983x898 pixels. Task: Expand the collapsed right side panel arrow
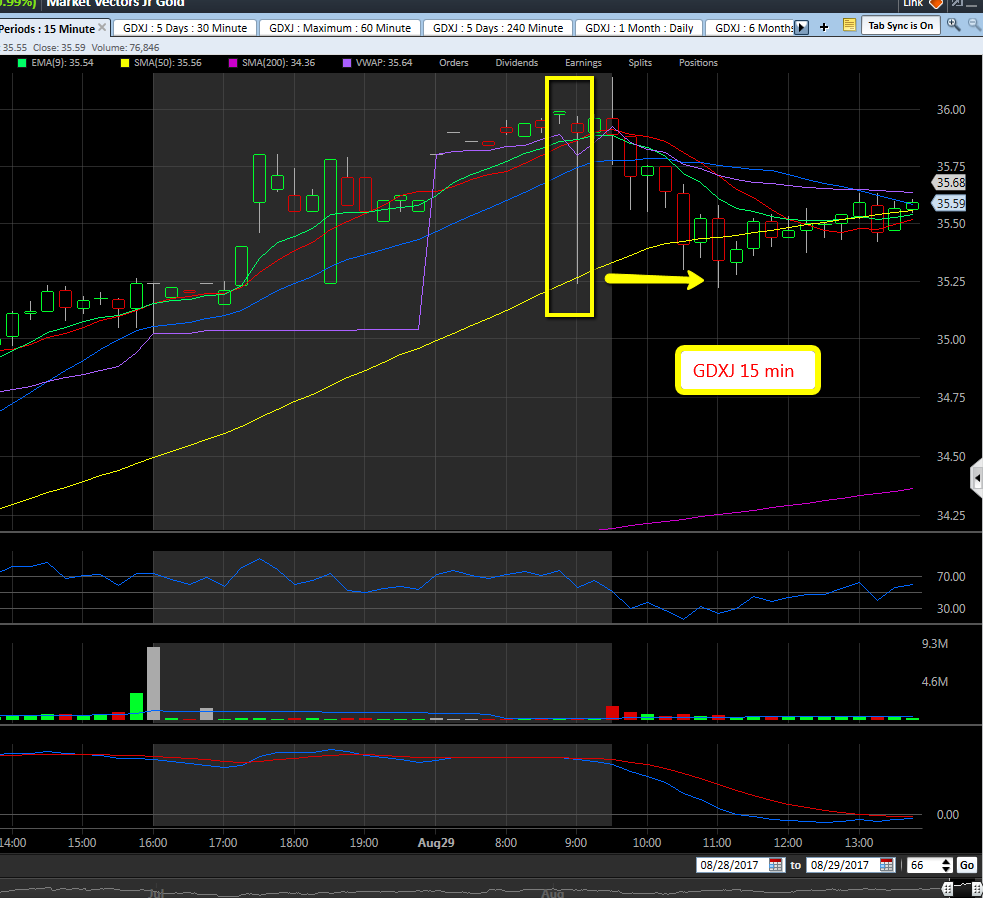click(x=976, y=481)
